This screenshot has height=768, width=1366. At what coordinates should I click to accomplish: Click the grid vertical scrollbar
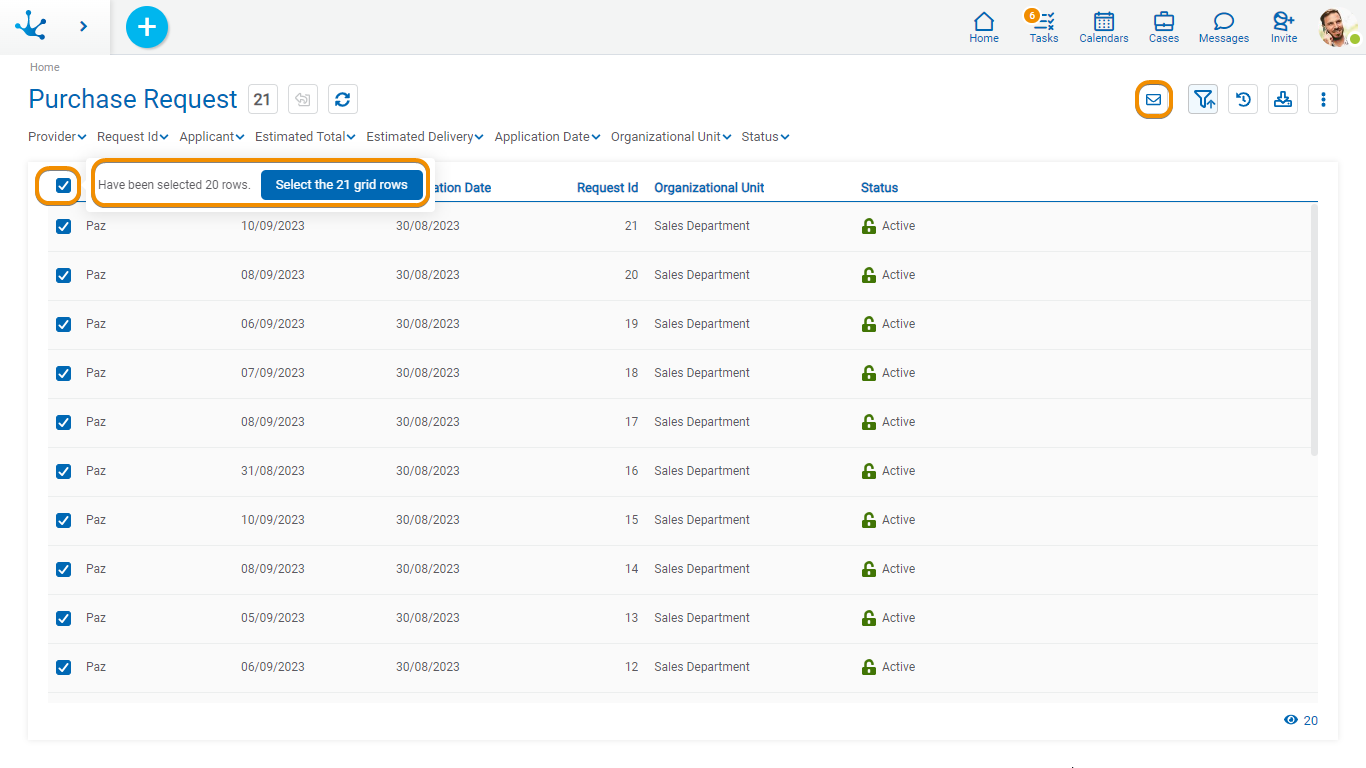tap(1314, 330)
